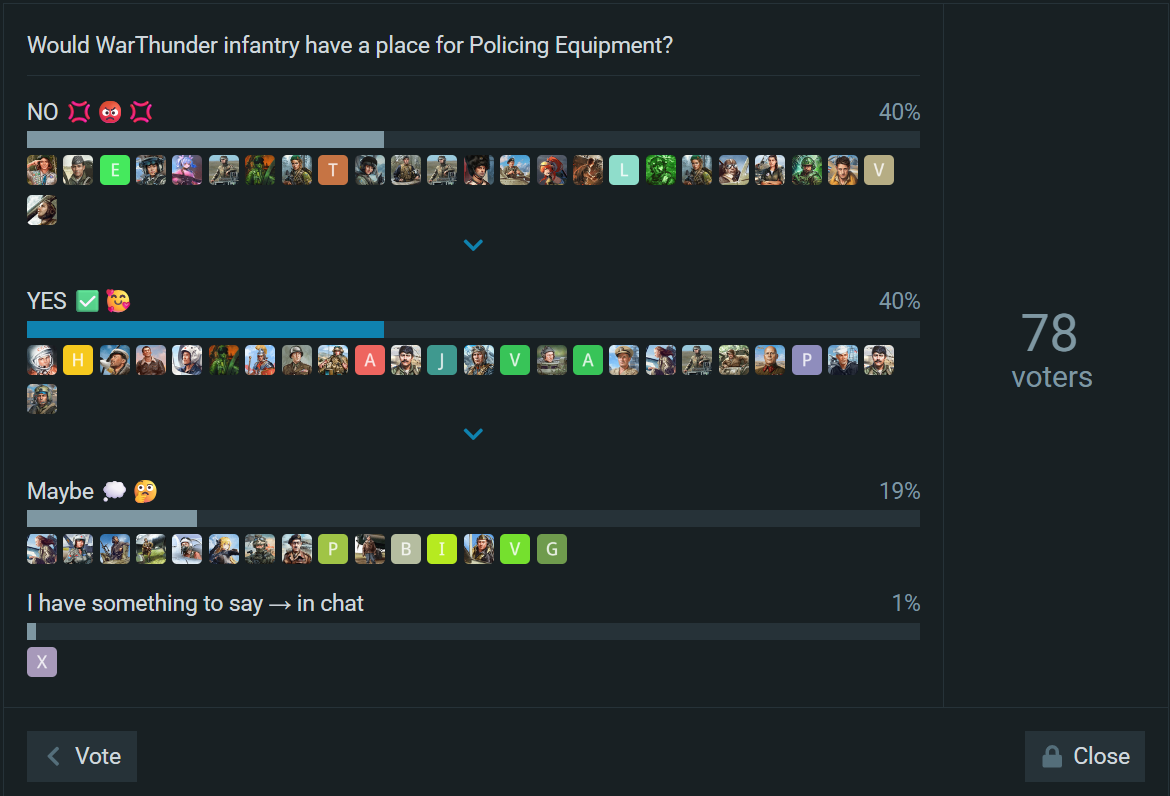The height and width of the screenshot is (796, 1170).
Task: Select the 'I have something to say' option
Action: tap(195, 603)
